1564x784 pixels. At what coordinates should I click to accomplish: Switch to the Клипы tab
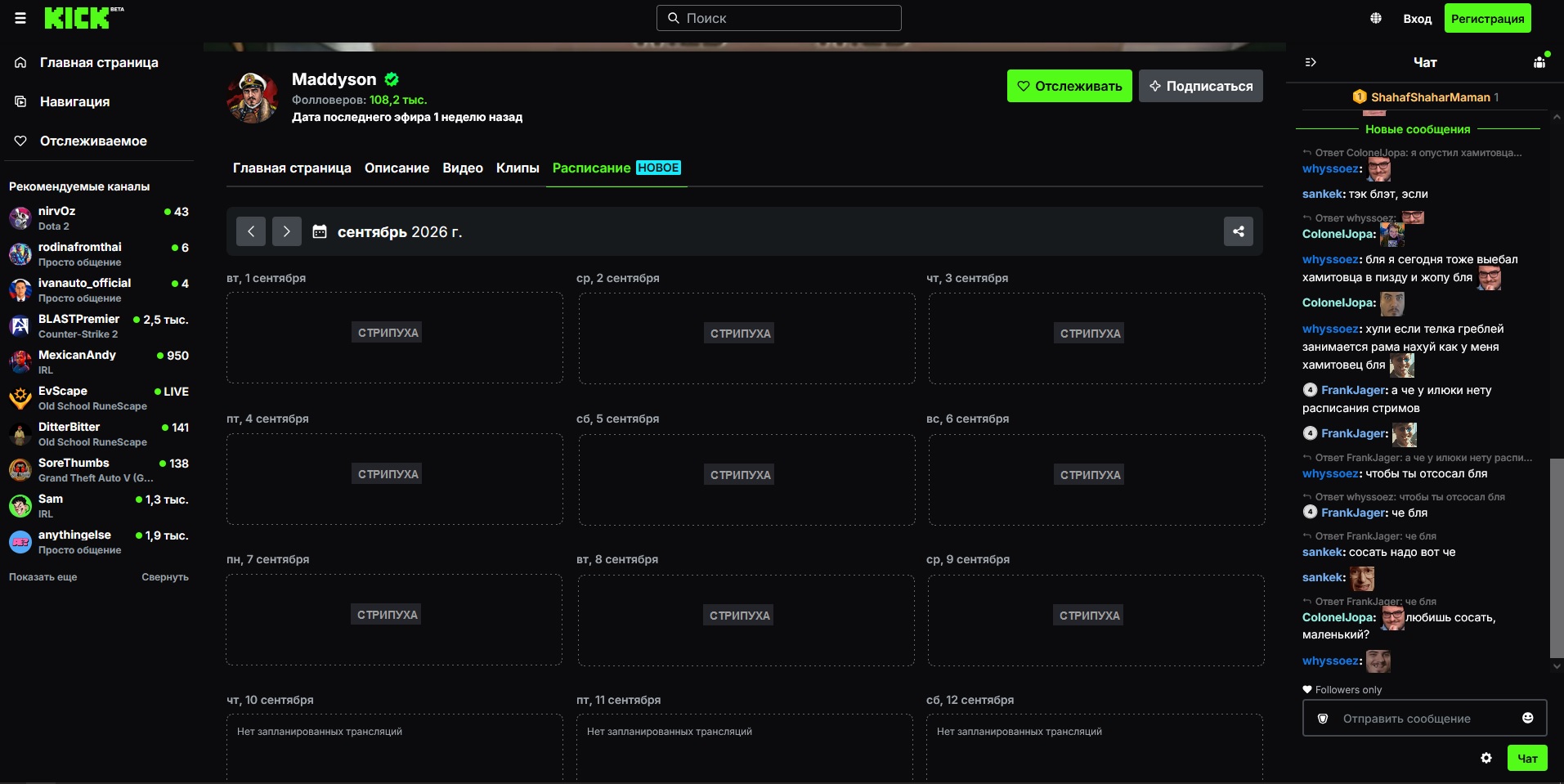click(518, 168)
